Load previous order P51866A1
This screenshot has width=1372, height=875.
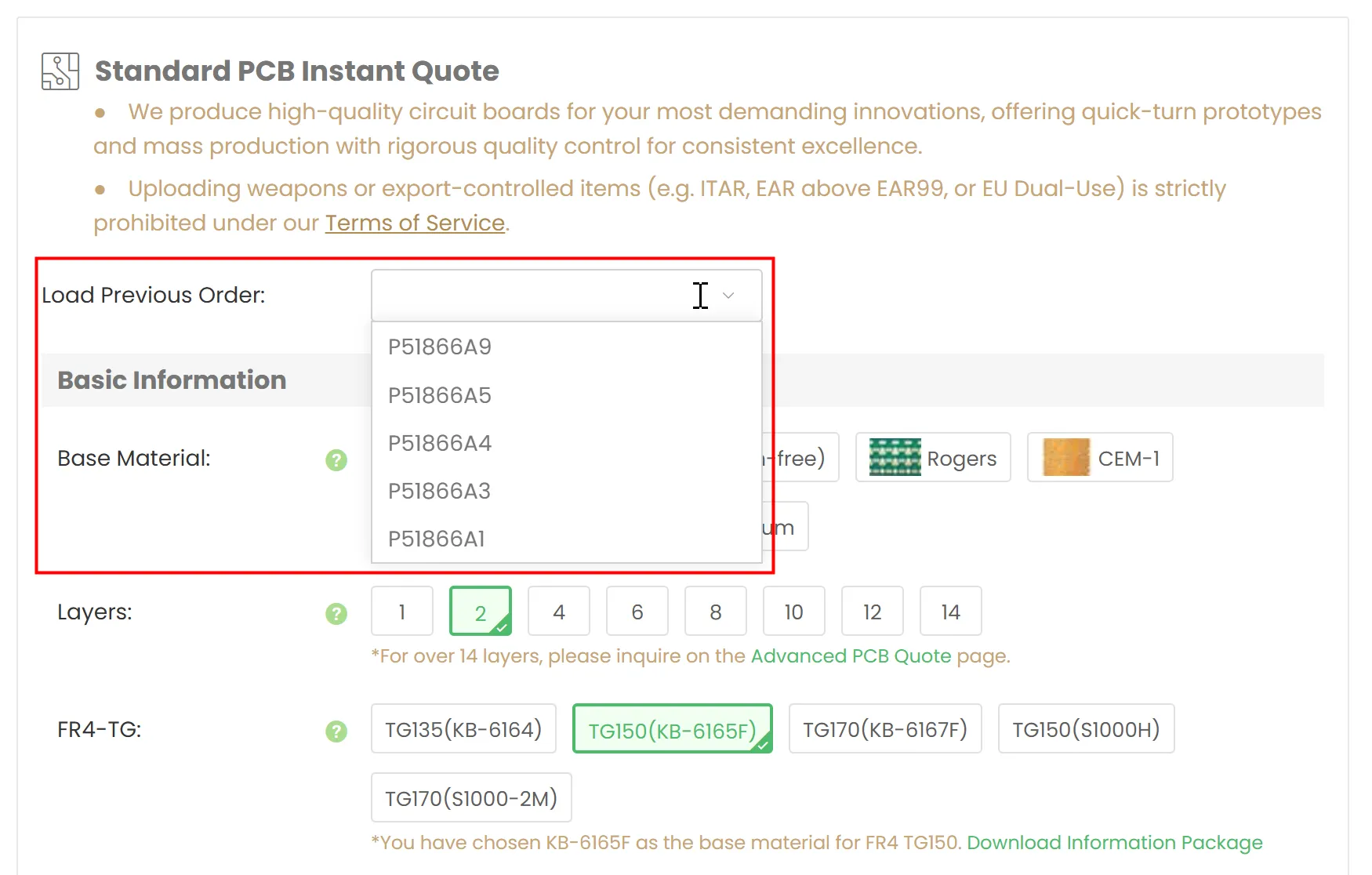coord(437,539)
